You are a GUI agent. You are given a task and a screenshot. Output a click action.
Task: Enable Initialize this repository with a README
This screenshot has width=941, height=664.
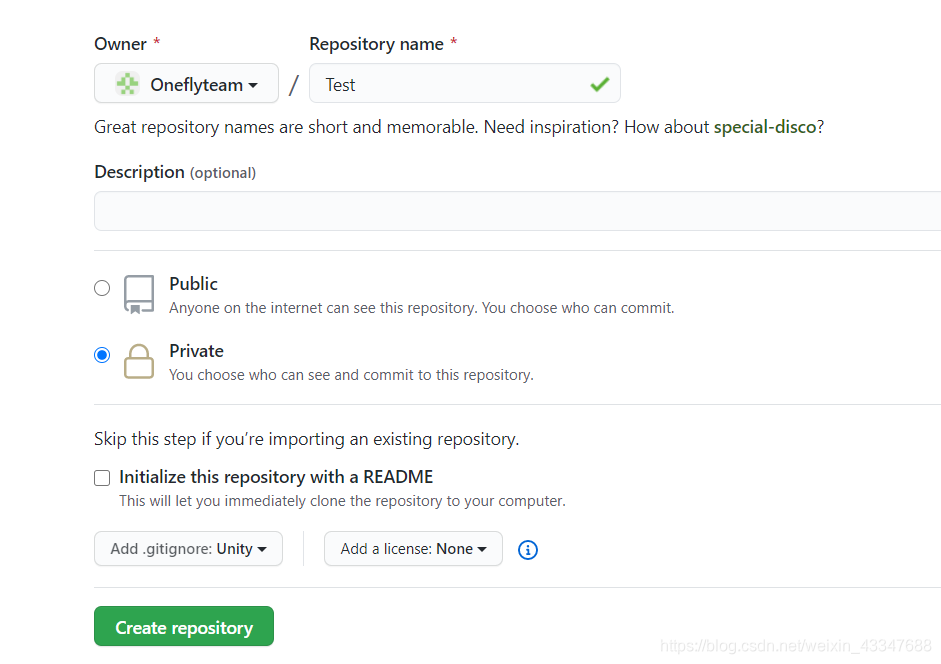point(102,478)
